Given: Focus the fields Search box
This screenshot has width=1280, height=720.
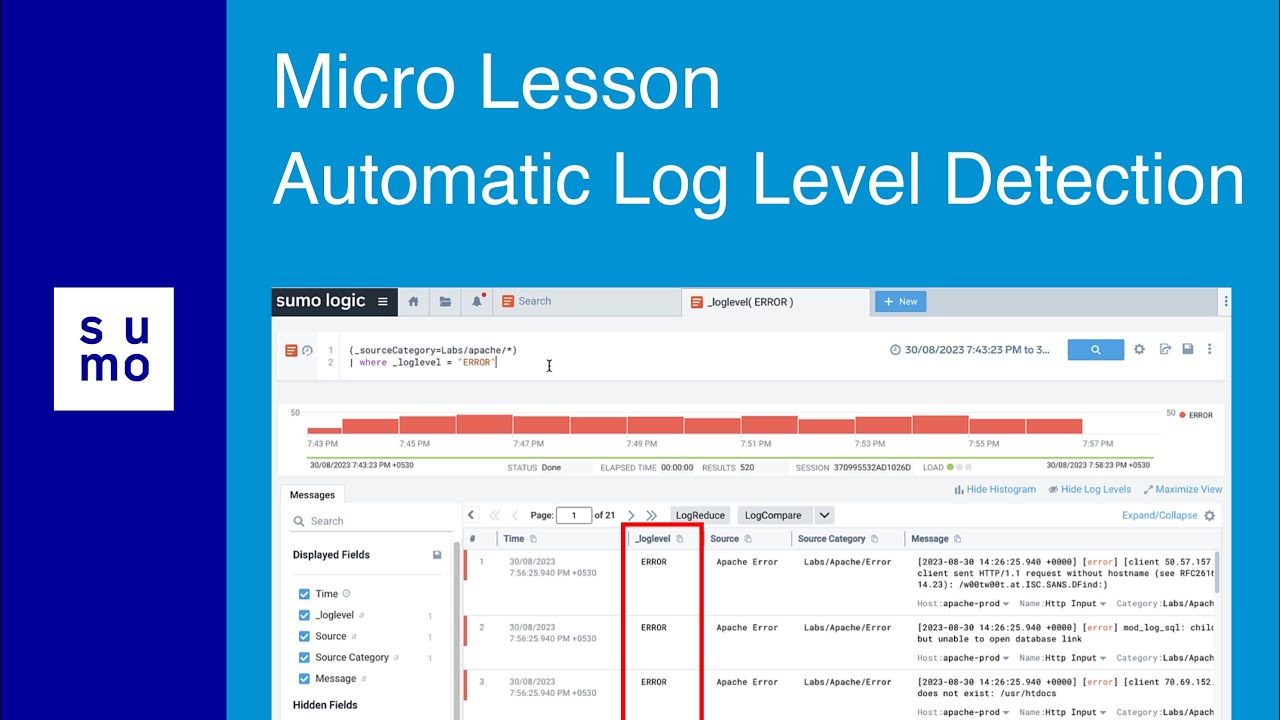Looking at the screenshot, I should [370, 521].
